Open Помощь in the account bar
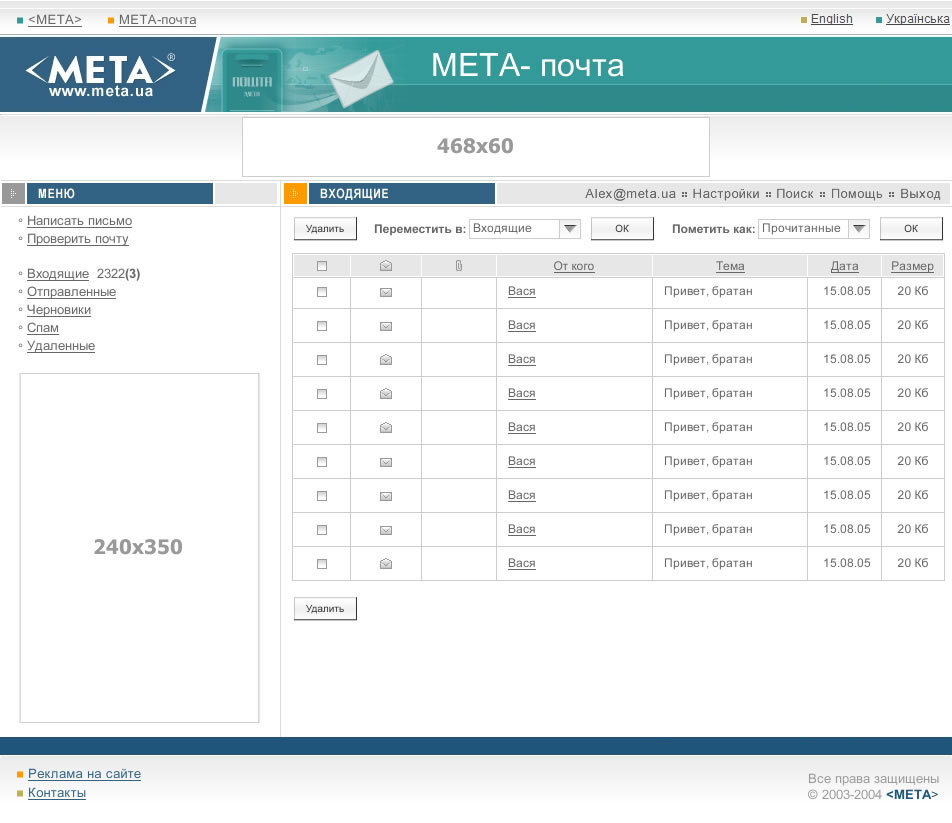The image size is (952, 823). 856,194
